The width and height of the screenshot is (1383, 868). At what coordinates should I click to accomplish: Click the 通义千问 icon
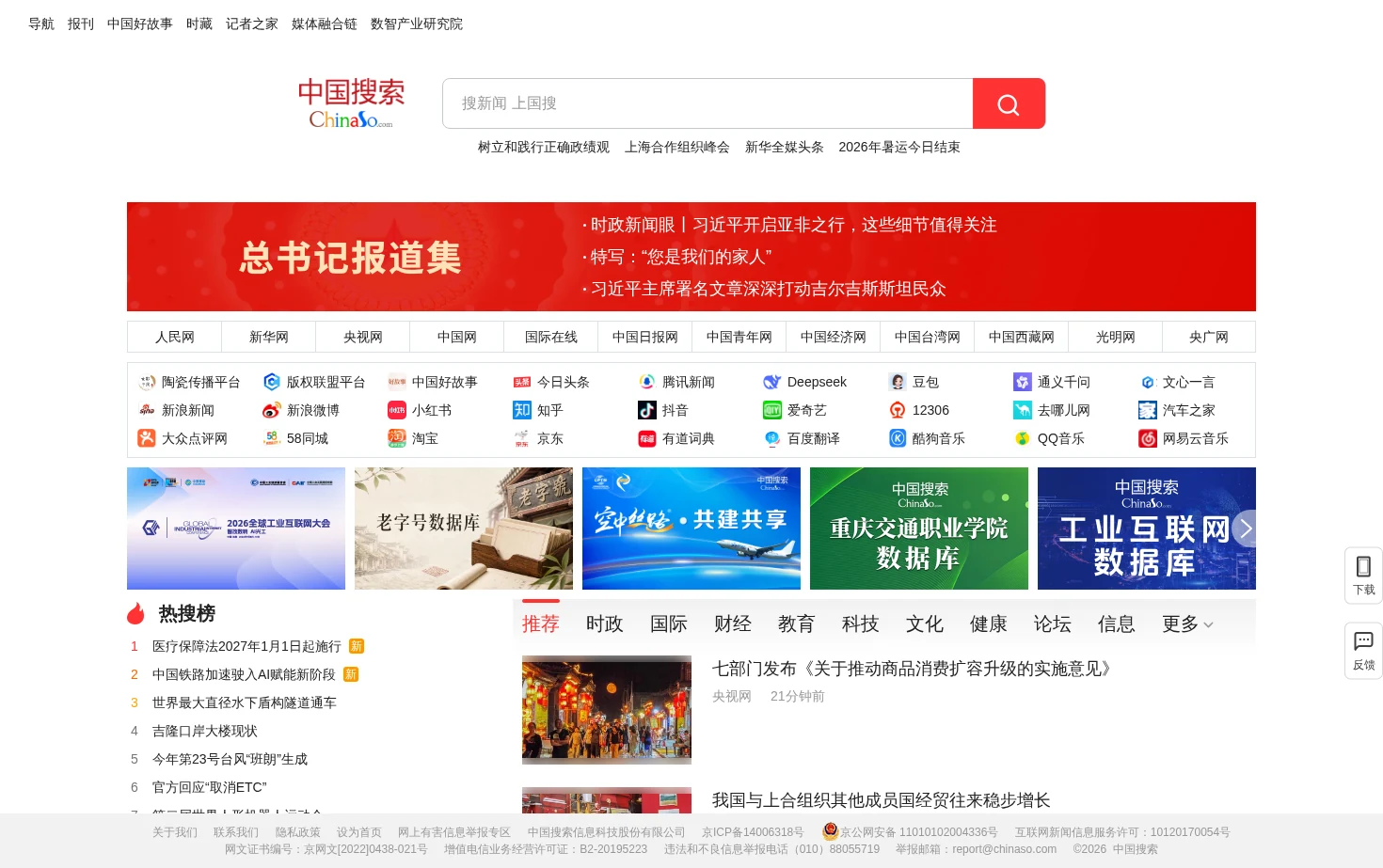tap(1023, 382)
